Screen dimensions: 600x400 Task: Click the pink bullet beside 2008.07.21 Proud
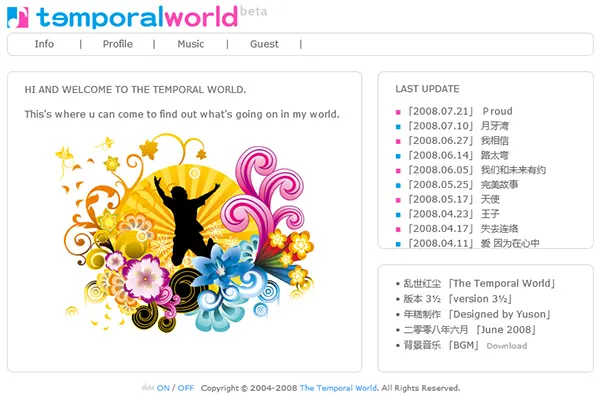pyautogui.click(x=398, y=112)
